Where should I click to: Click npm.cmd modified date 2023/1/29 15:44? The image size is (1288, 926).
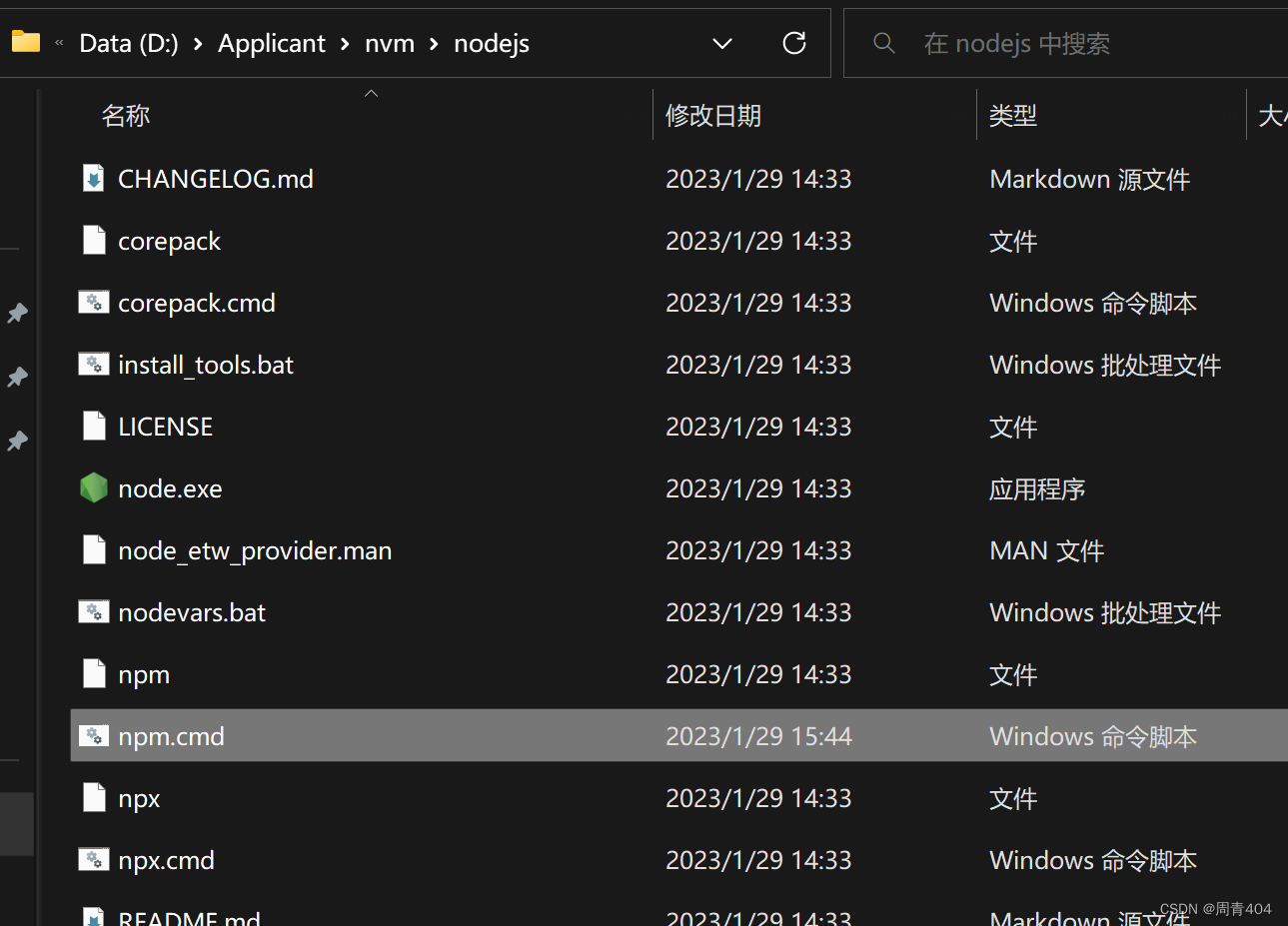click(758, 736)
